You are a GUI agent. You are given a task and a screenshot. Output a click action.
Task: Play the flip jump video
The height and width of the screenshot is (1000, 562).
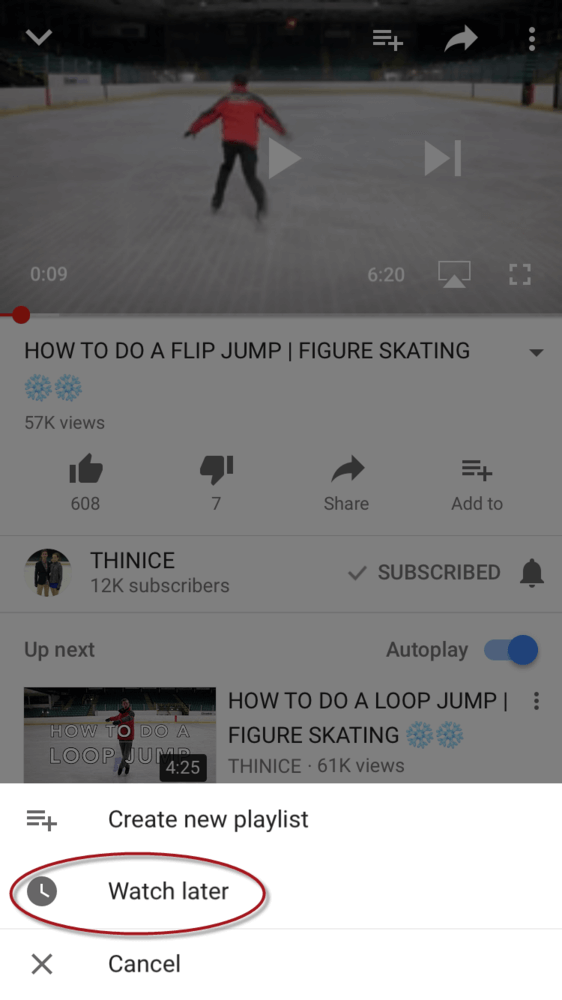(x=283, y=158)
